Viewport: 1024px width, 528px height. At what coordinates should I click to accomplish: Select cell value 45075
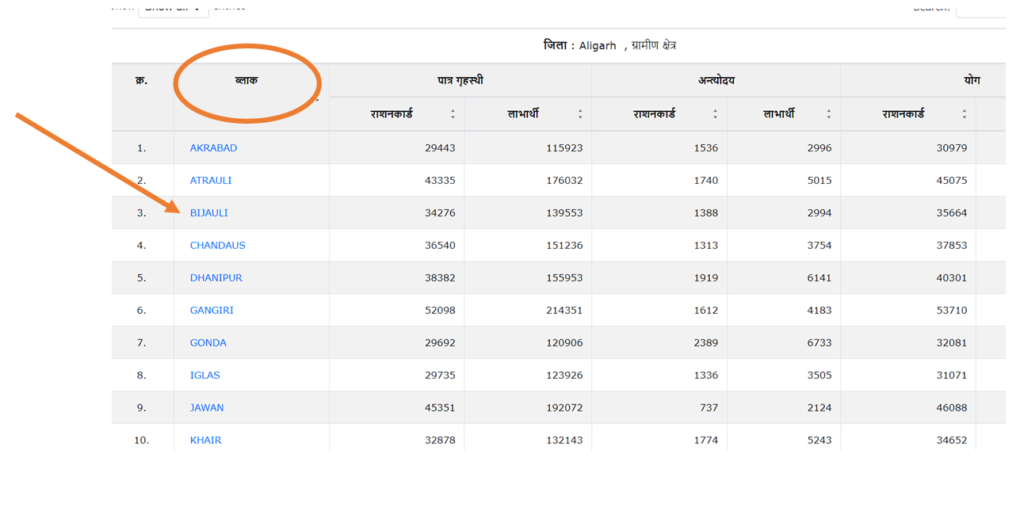952,180
